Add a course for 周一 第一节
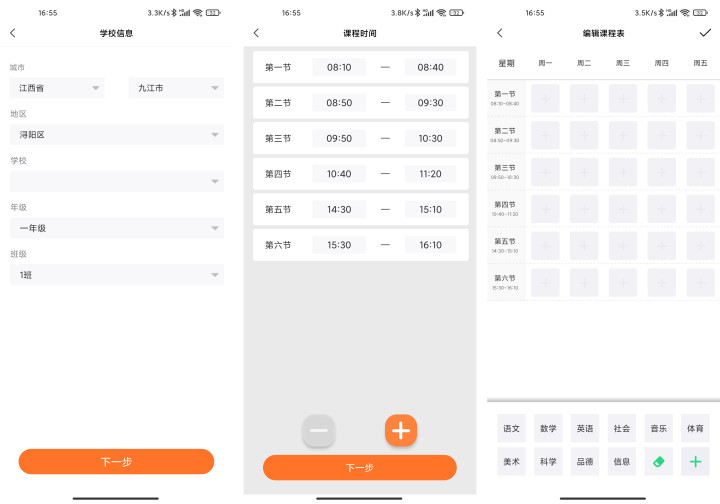The width and height of the screenshot is (720, 504). coord(546,98)
